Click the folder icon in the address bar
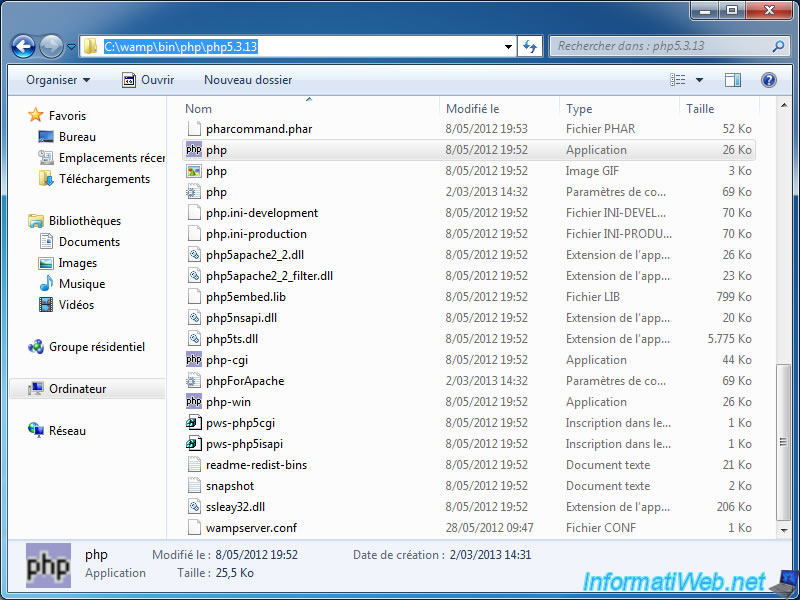Image resolution: width=800 pixels, height=600 pixels. click(90, 46)
